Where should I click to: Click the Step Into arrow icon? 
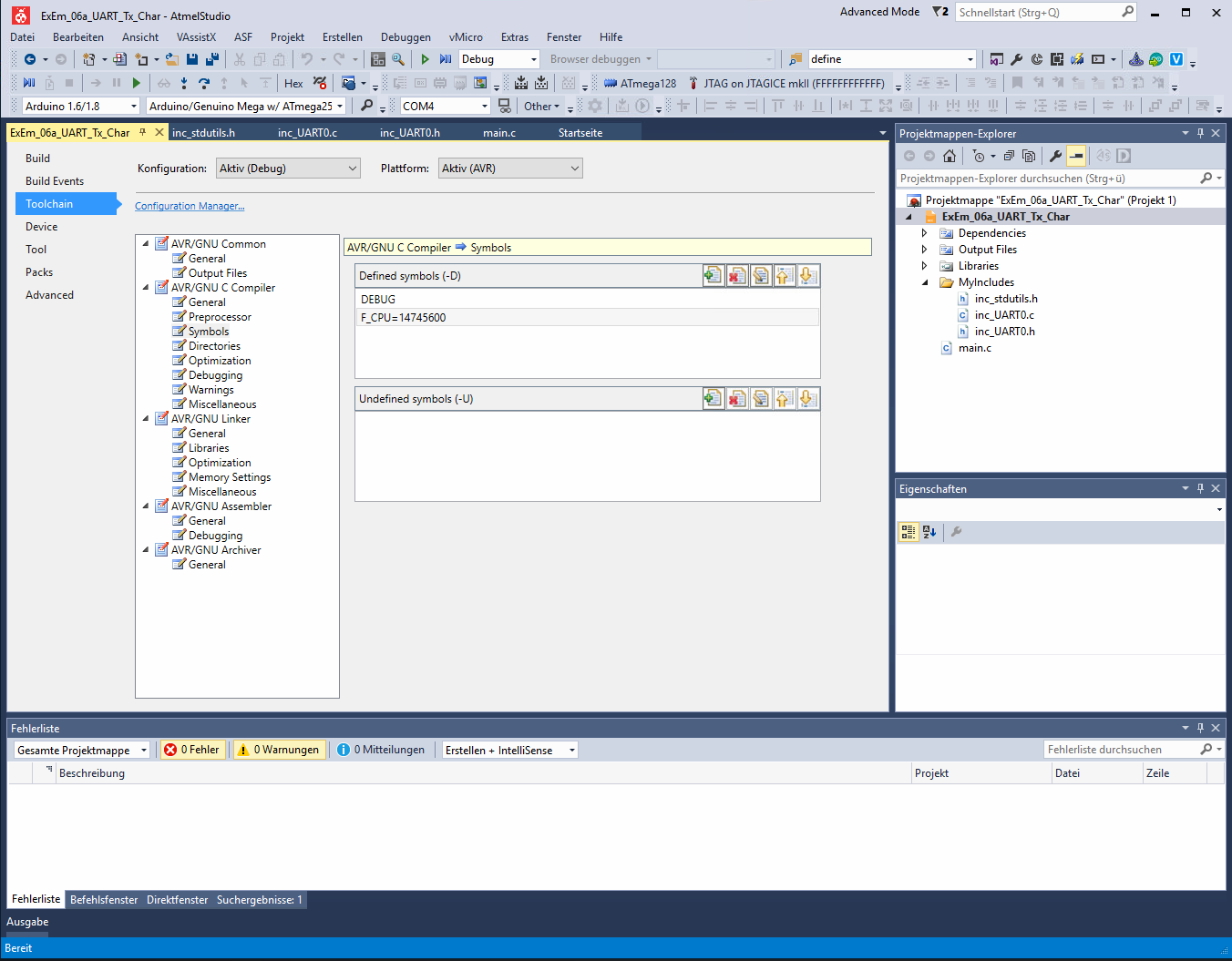pyautogui.click(x=184, y=83)
